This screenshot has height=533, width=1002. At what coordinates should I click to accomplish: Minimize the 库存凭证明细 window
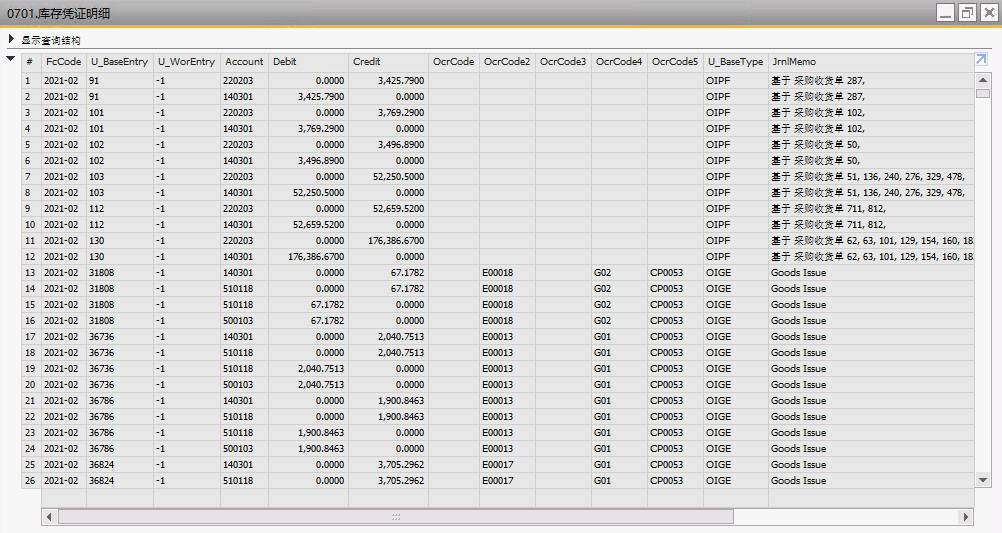point(946,13)
